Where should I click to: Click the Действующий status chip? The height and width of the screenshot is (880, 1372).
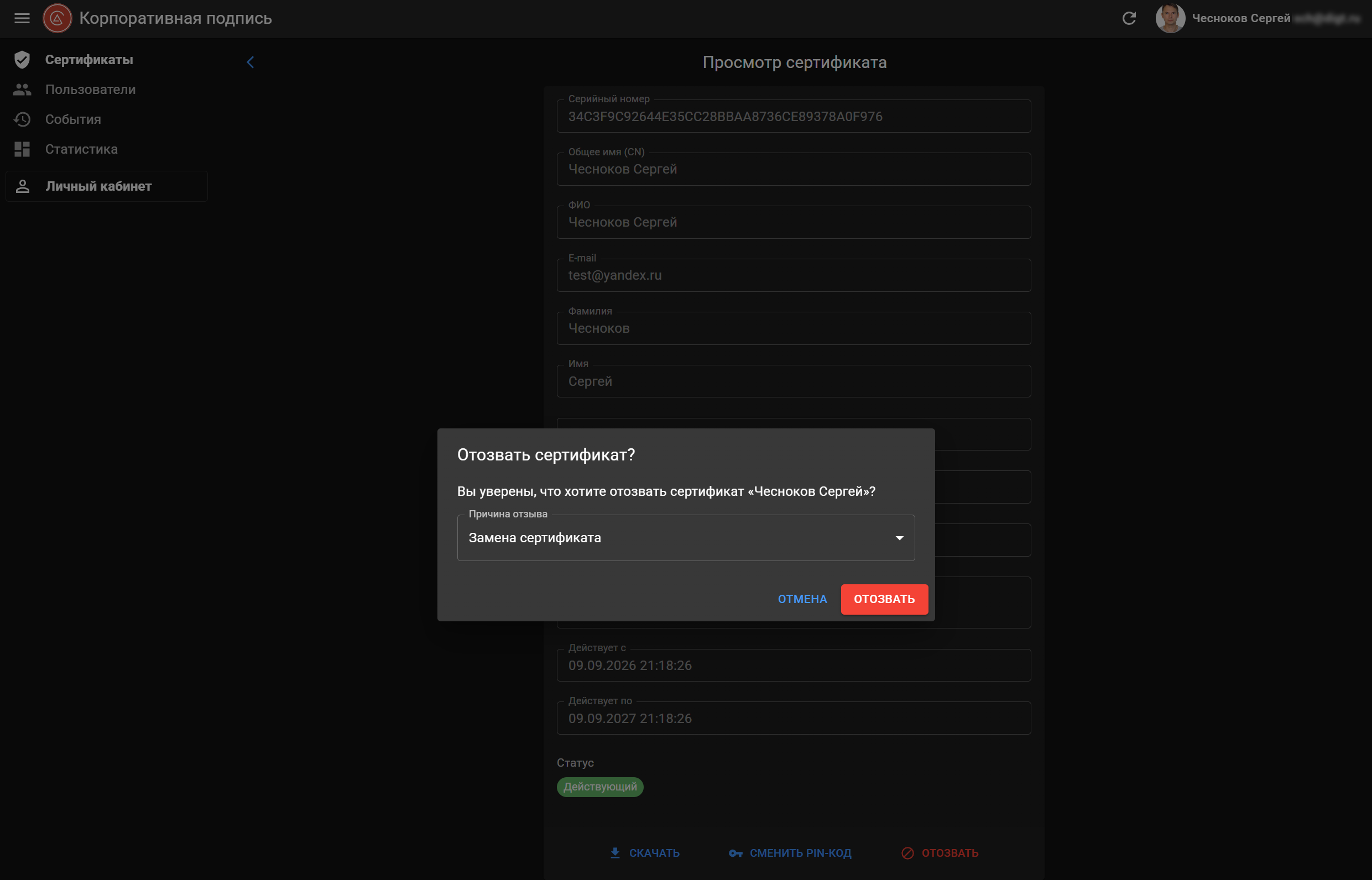pos(599,787)
